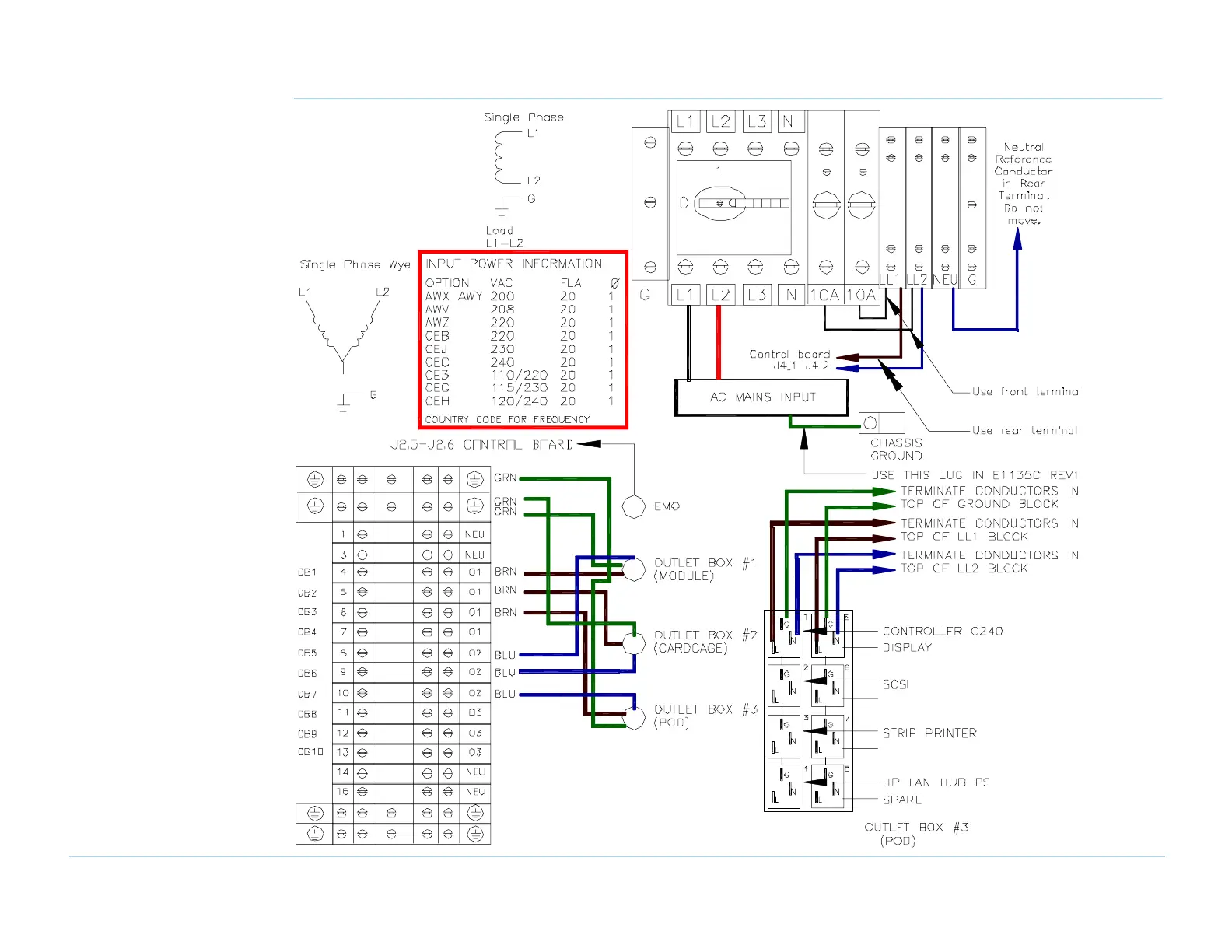Screen dimensions: 1232x952
Task: Click the SCSI outlet label
Action: tap(895, 684)
